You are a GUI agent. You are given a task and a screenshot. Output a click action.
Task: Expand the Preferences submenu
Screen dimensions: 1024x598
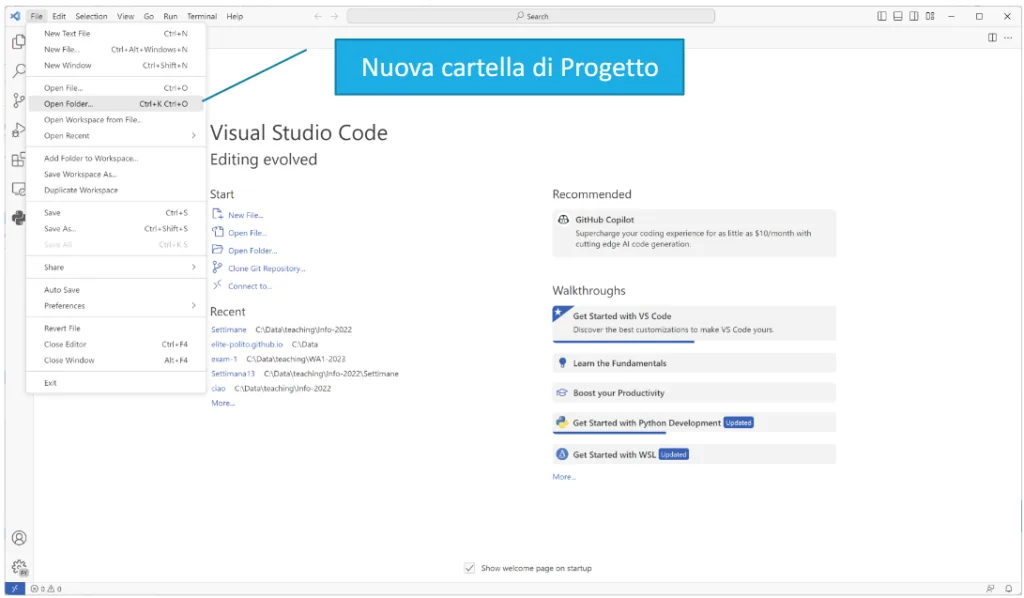[x=116, y=306]
